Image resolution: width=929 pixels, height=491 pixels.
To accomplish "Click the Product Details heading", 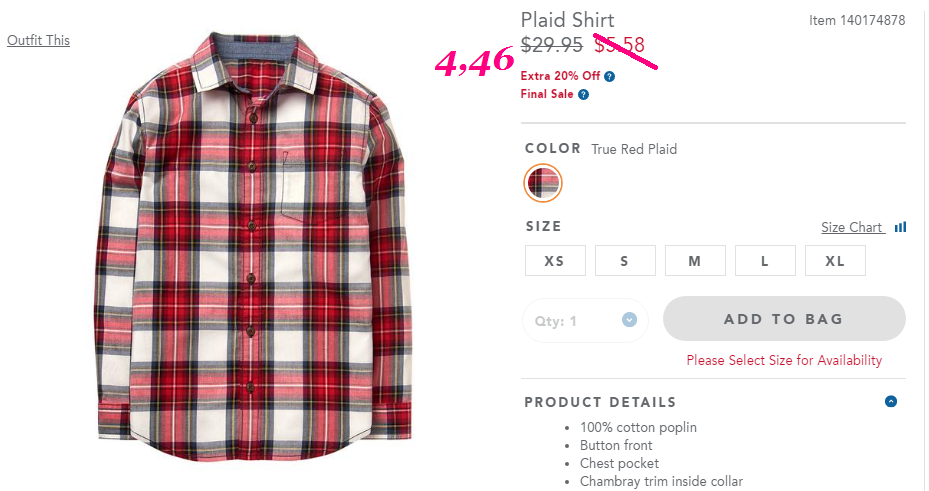I will tap(600, 402).
